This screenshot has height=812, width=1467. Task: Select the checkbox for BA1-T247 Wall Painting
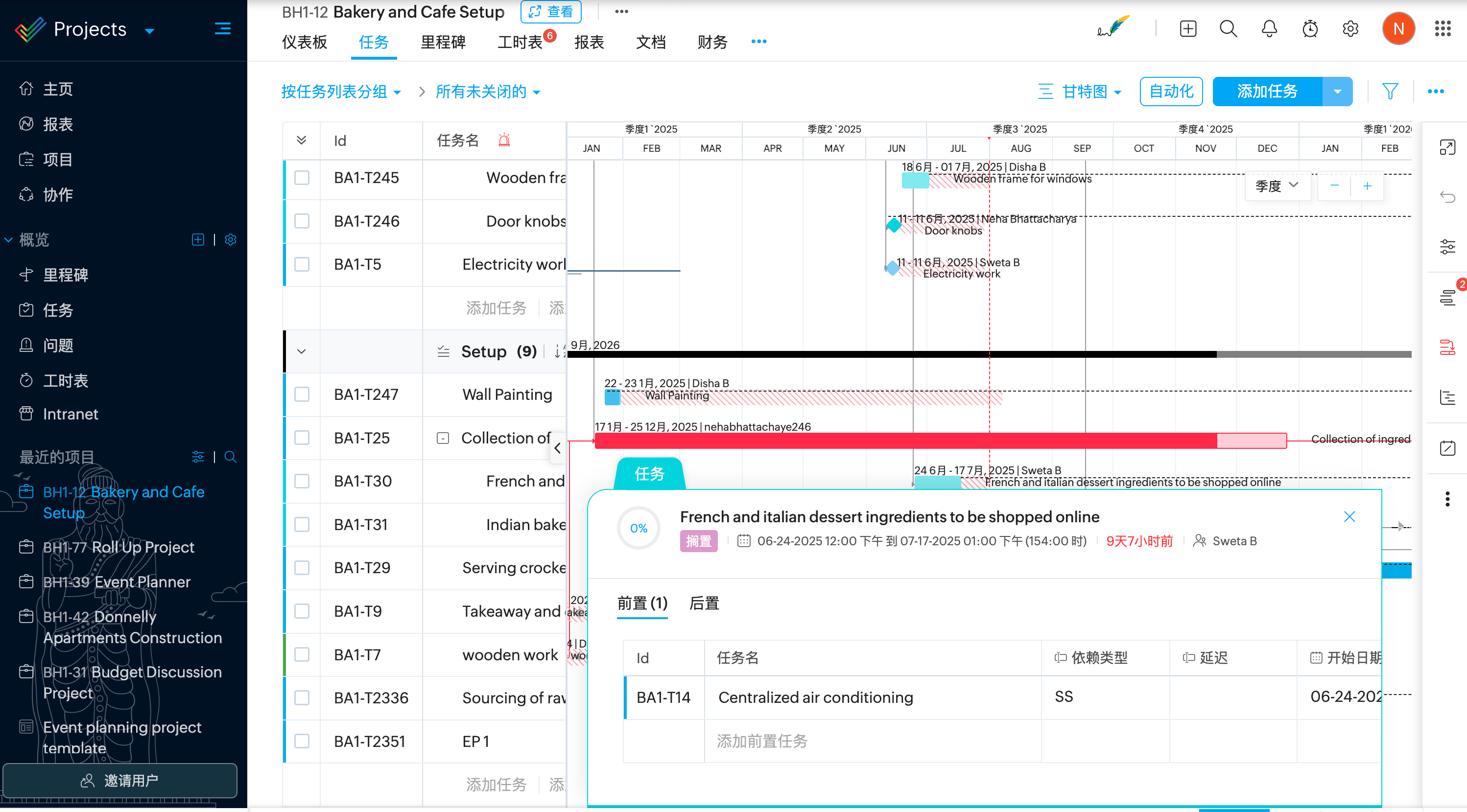(302, 394)
